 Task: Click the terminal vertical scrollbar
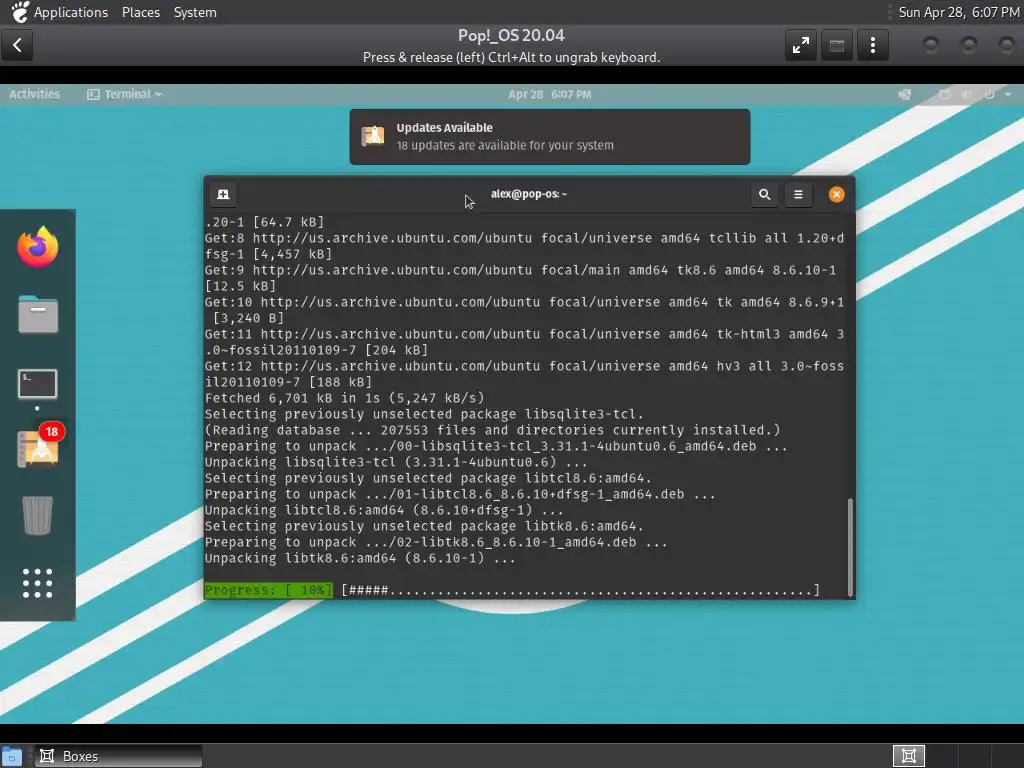(850, 547)
